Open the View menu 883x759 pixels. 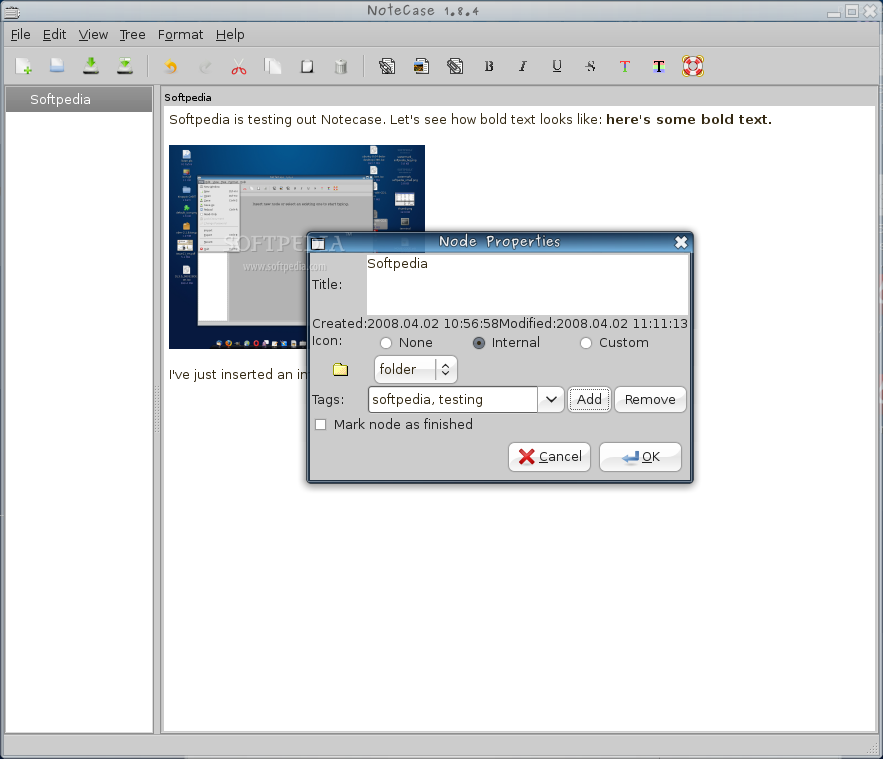93,35
